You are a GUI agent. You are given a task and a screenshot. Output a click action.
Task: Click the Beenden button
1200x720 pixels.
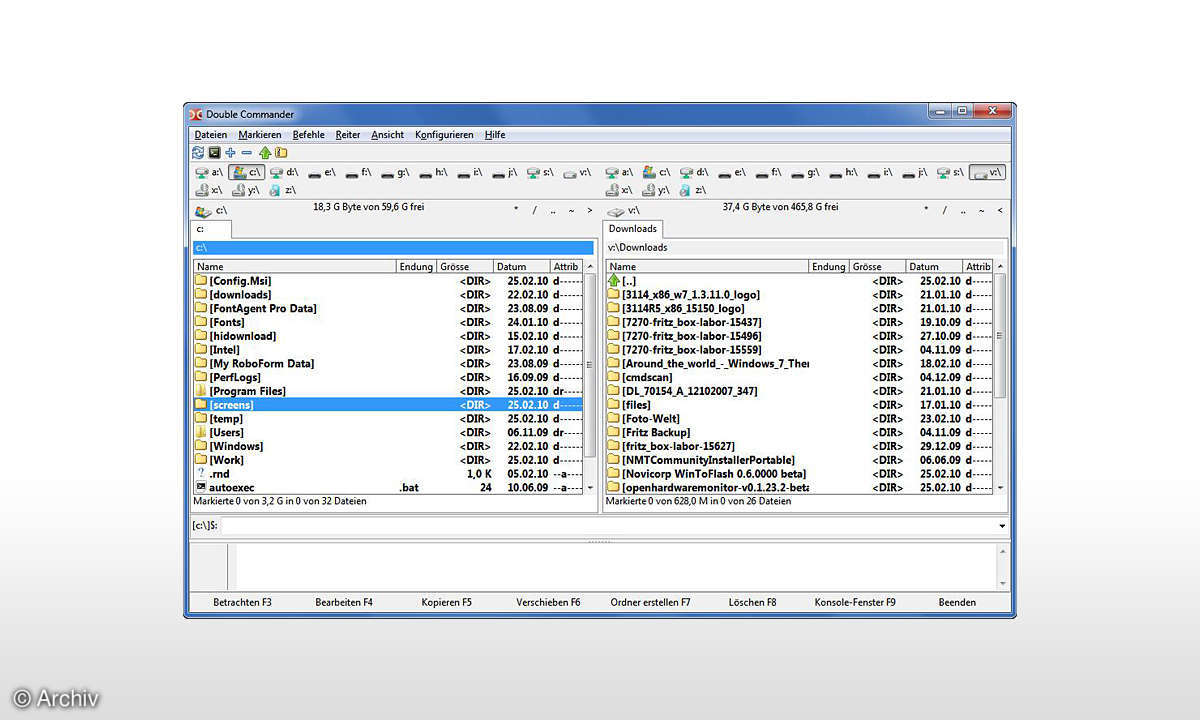click(957, 602)
